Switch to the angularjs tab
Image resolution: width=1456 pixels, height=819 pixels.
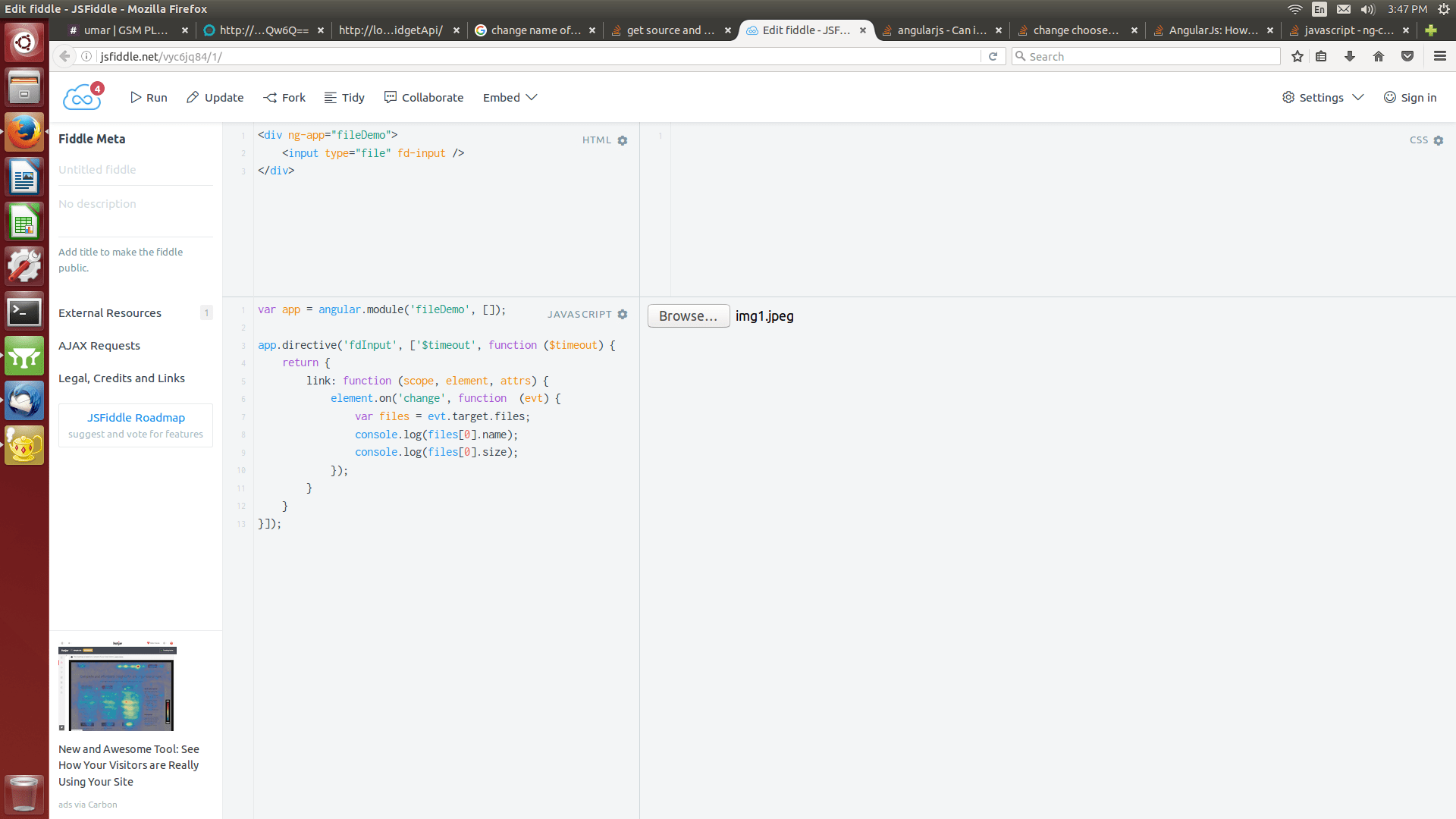click(x=940, y=30)
